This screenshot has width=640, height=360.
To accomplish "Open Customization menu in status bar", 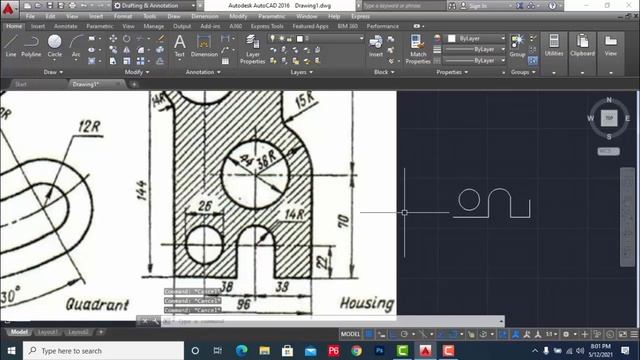I will 634,334.
